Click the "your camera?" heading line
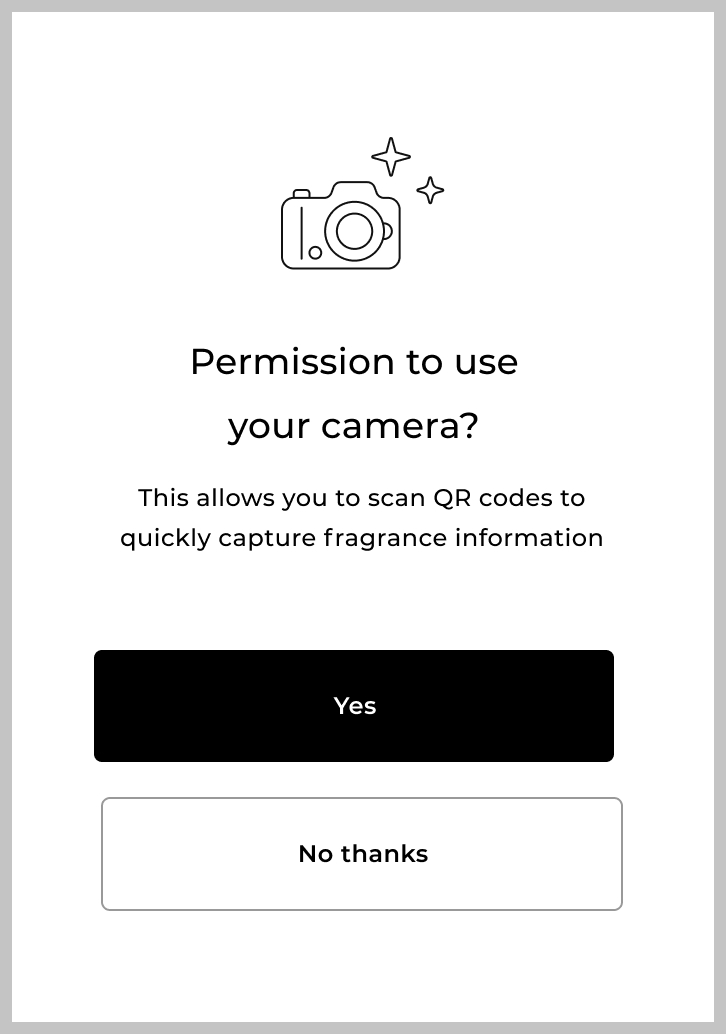 click(x=354, y=426)
